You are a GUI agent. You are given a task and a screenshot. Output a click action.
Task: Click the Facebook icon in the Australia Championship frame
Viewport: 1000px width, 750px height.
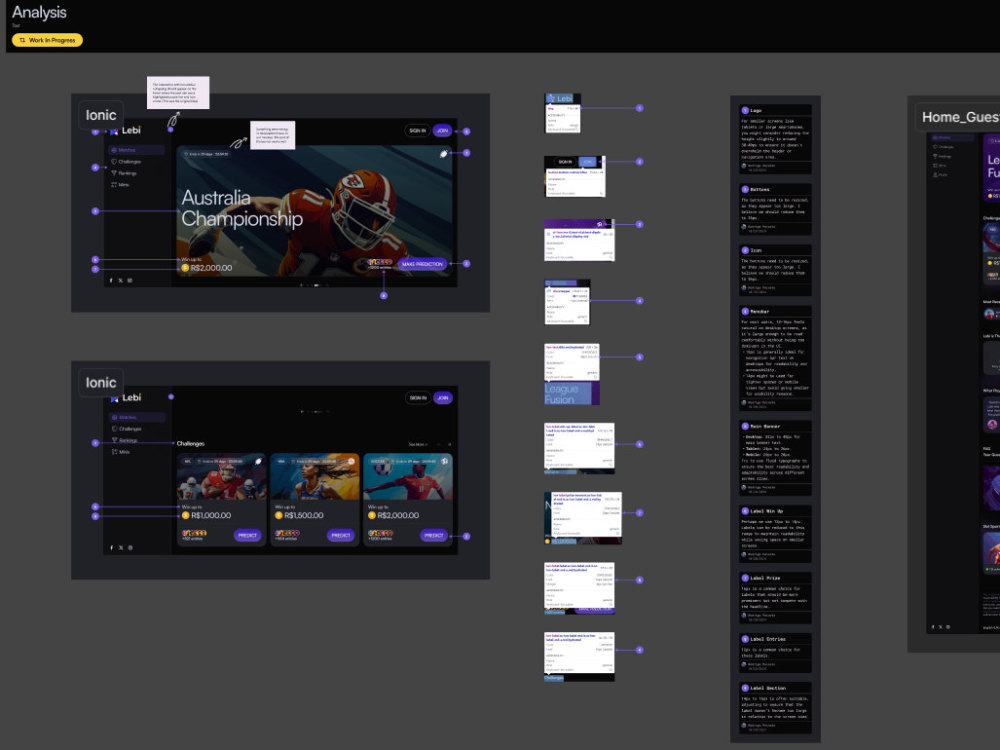point(111,281)
